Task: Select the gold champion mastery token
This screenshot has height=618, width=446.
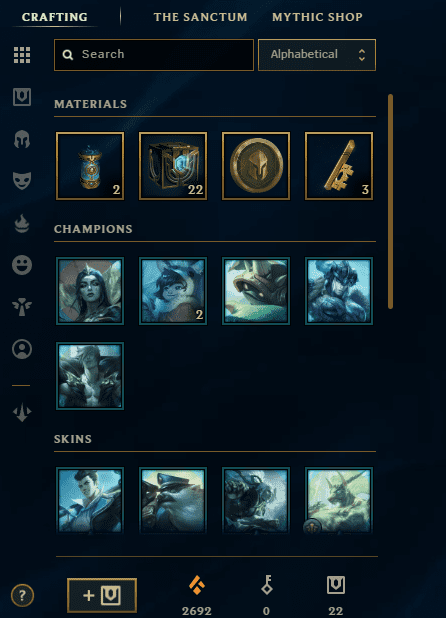Action: [x=256, y=166]
